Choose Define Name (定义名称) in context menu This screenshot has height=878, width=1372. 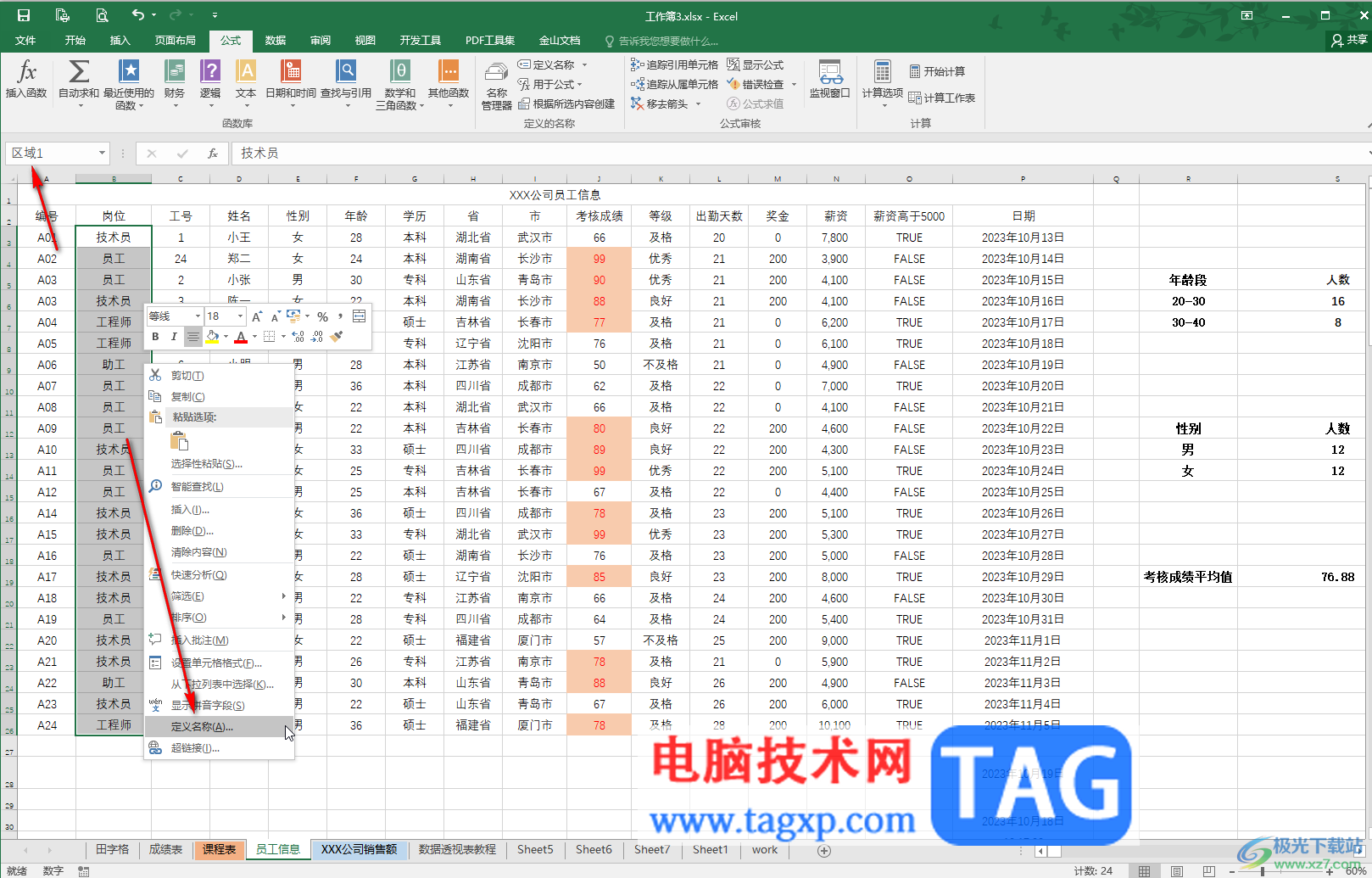click(220, 727)
